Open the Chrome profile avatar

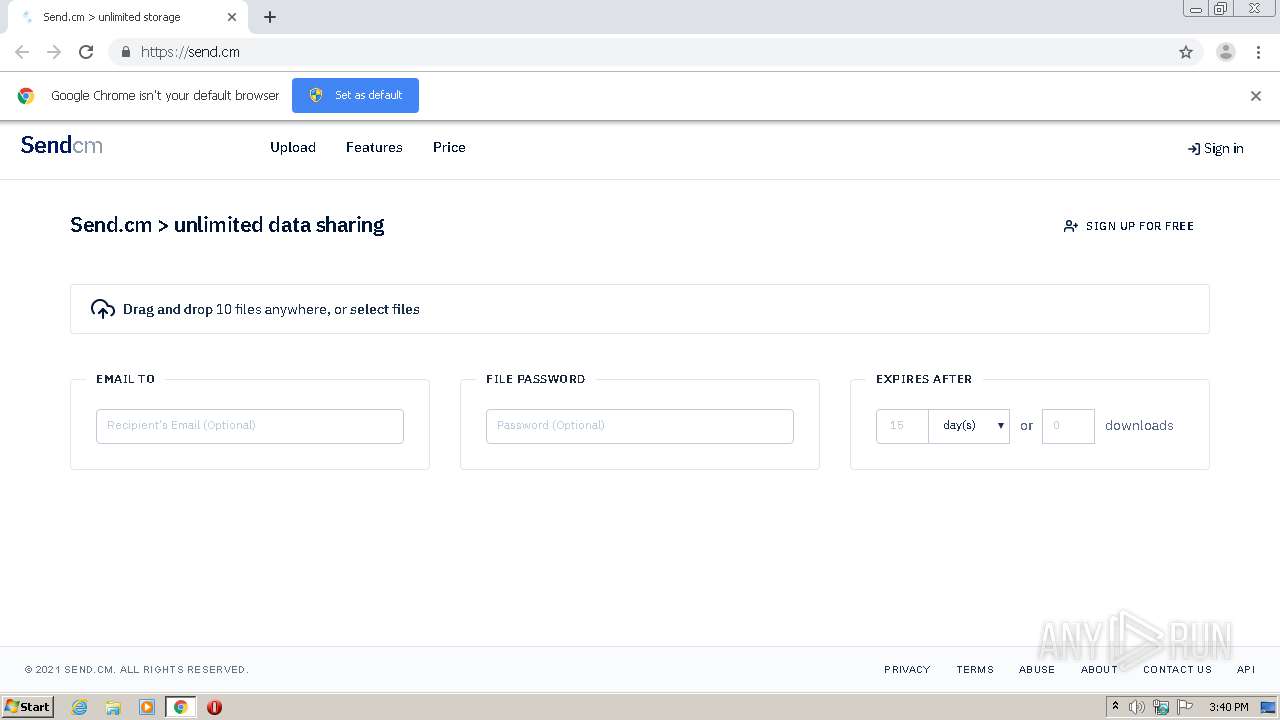click(1226, 52)
